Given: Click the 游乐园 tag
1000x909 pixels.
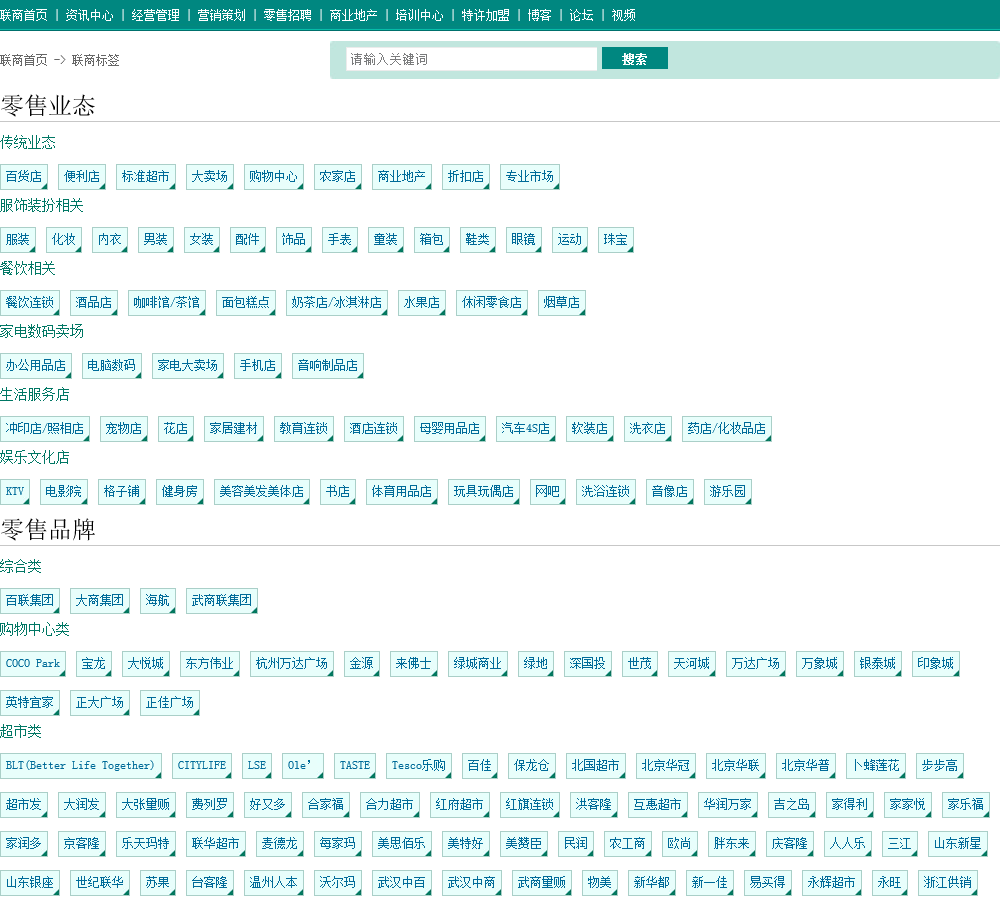Looking at the screenshot, I should pyautogui.click(x=728, y=492).
